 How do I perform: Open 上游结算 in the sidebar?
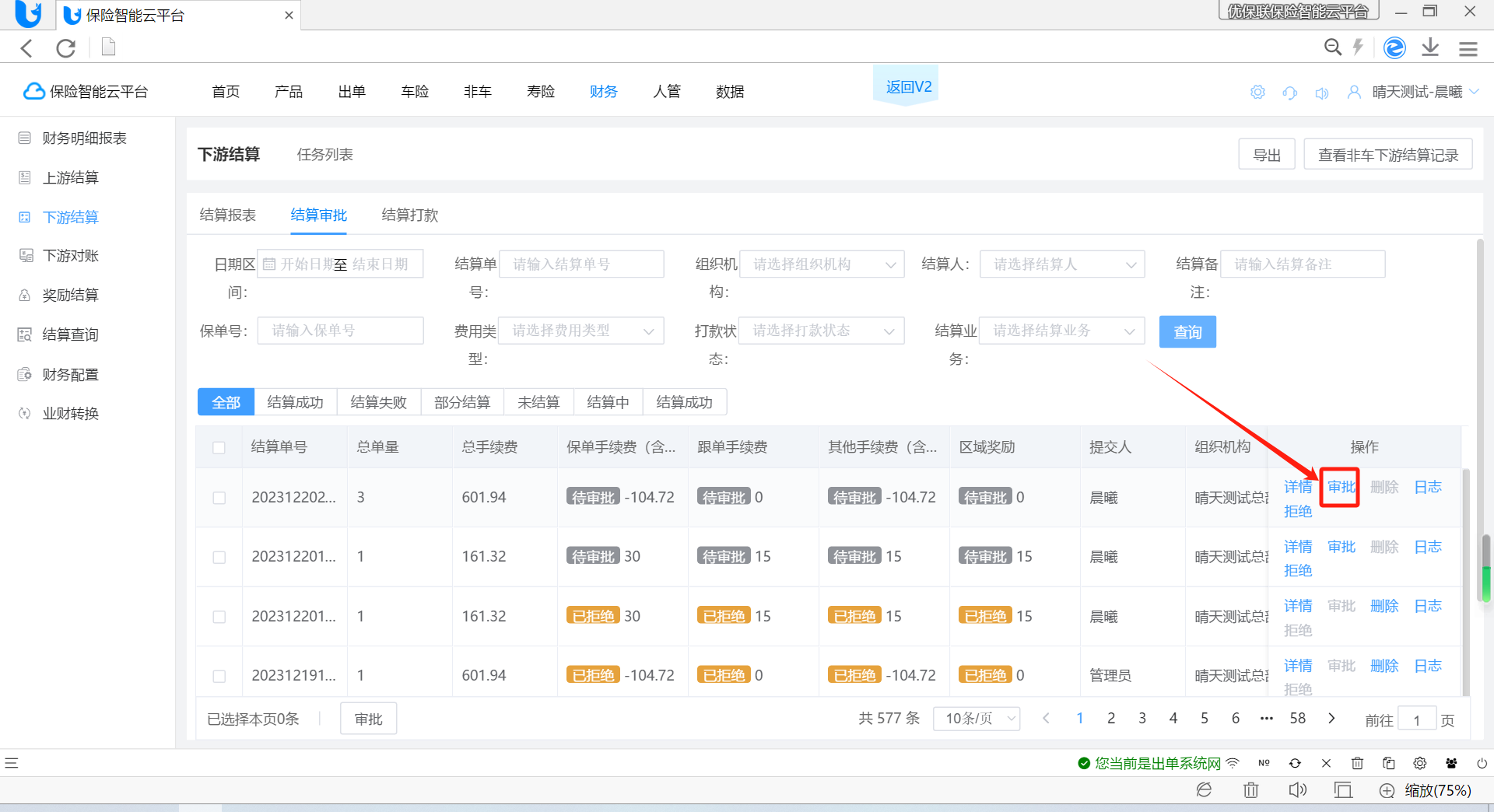[x=70, y=178]
